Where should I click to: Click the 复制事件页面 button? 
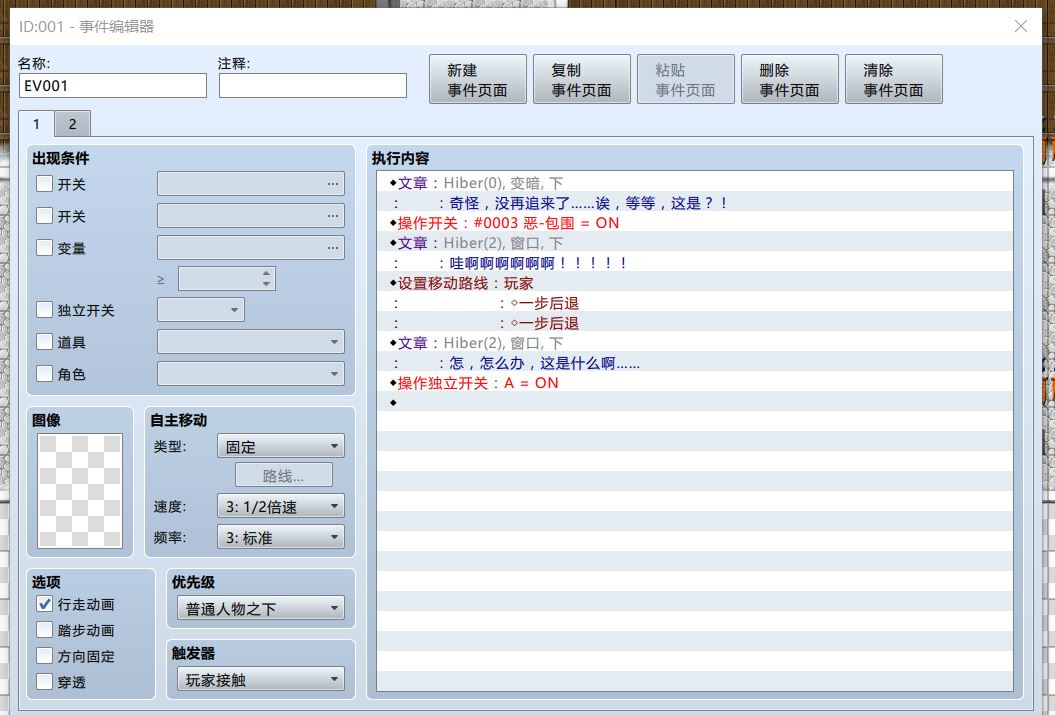582,79
